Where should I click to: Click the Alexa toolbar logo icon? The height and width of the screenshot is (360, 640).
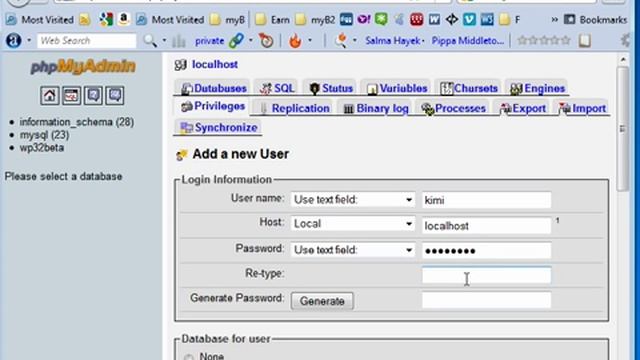click(13, 40)
